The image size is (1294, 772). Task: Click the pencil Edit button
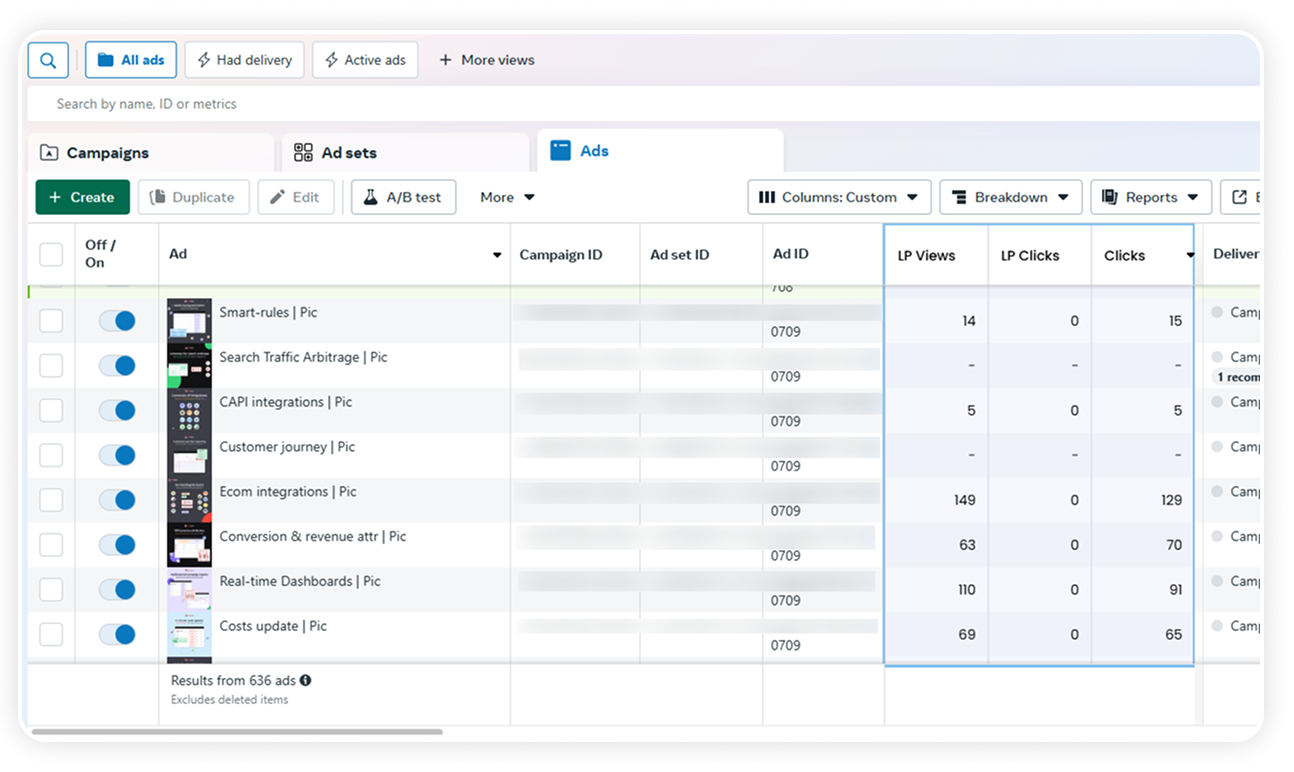pyautogui.click(x=295, y=197)
